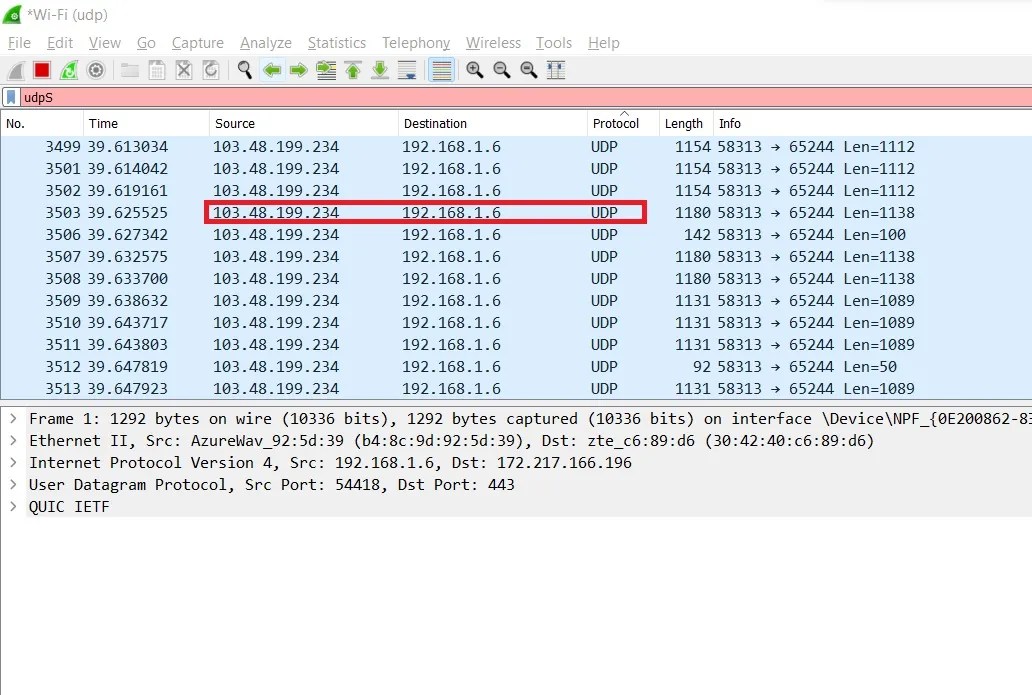Select packet number 3513

tap(516, 389)
